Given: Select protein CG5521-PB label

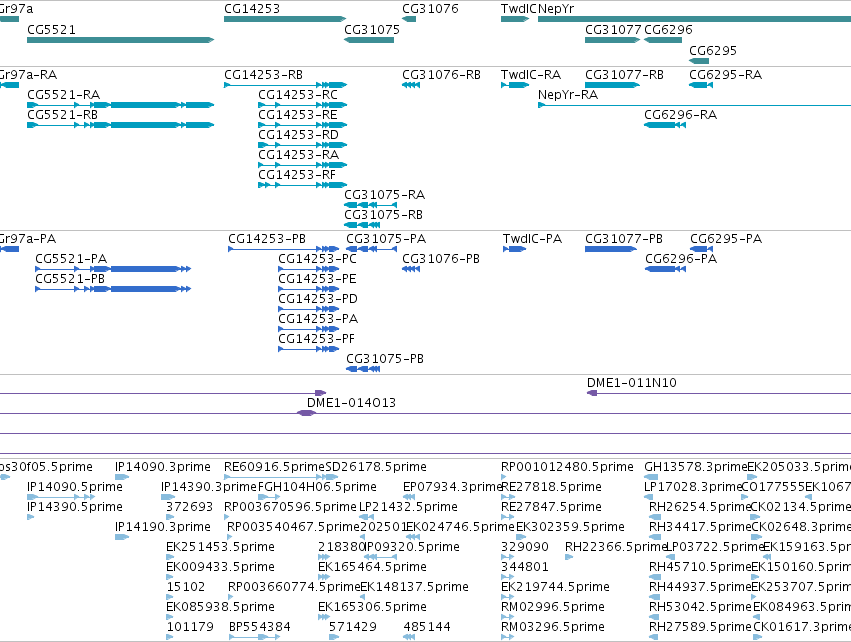Looking at the screenshot, I should 70,279.
